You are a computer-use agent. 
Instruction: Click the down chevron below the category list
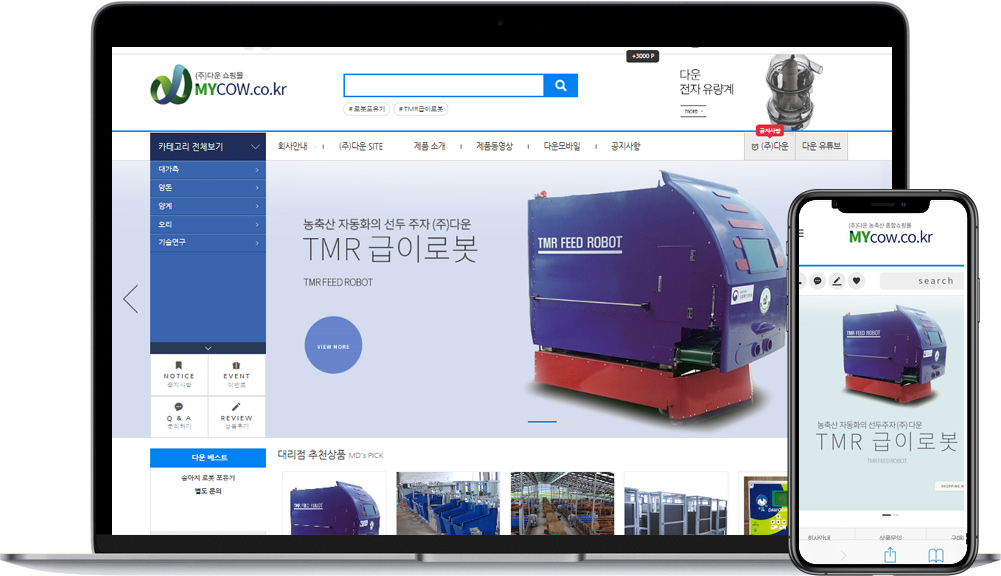[208, 348]
